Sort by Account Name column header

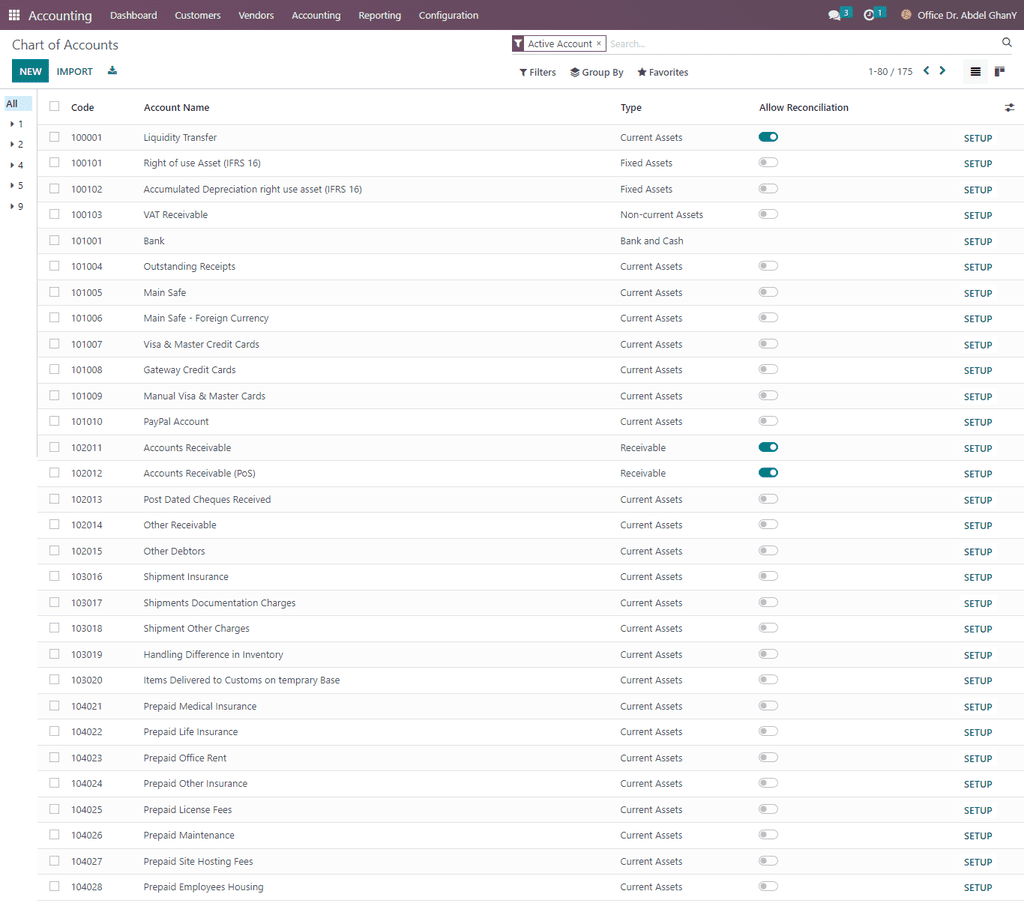[176, 108]
